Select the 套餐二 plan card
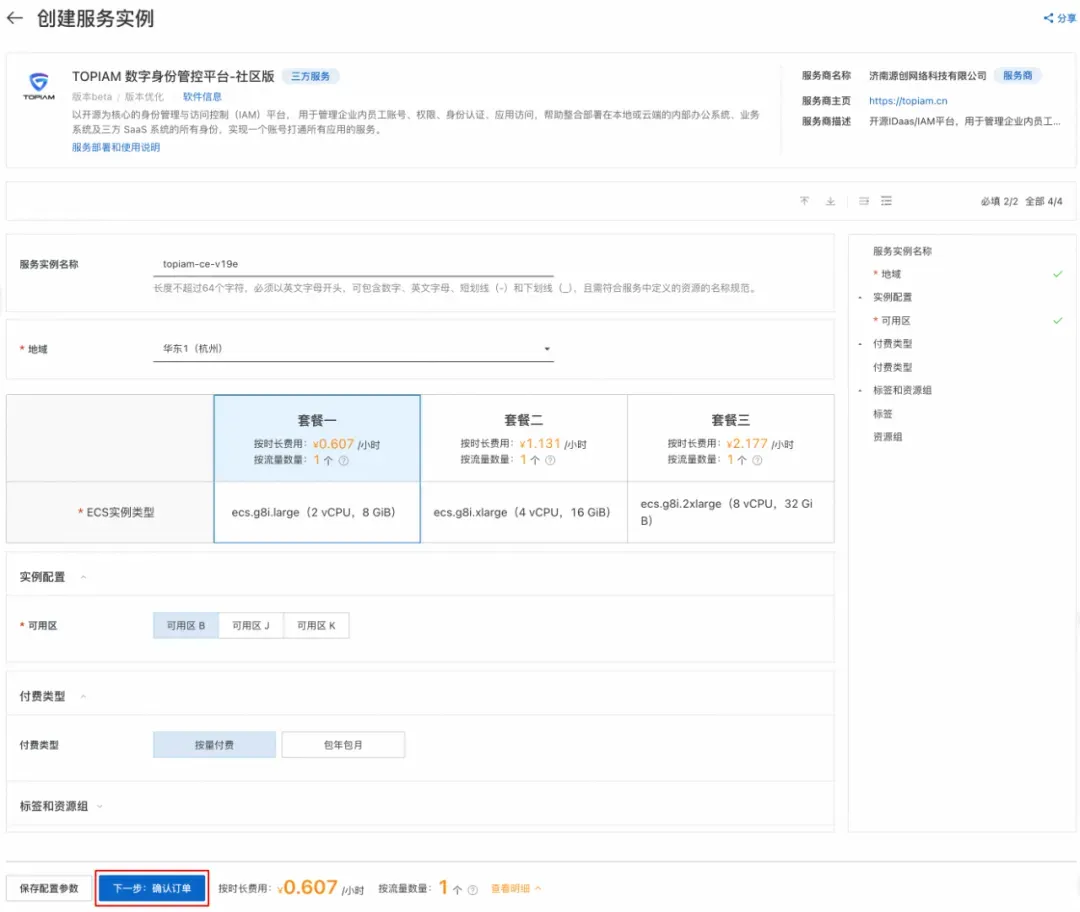This screenshot has height=912, width=1080. click(x=523, y=439)
